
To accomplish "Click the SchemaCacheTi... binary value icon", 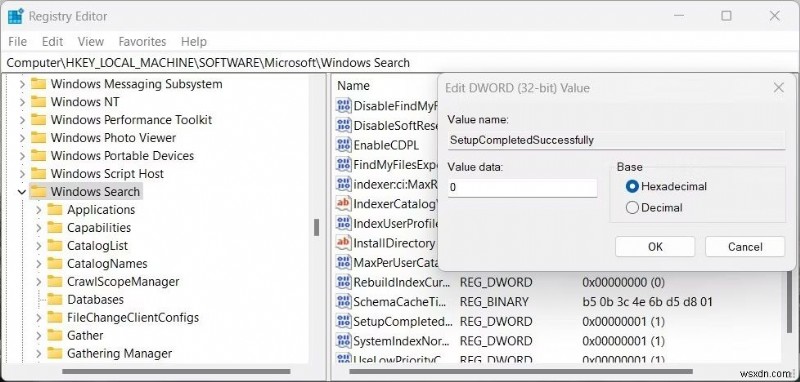I will click(344, 301).
